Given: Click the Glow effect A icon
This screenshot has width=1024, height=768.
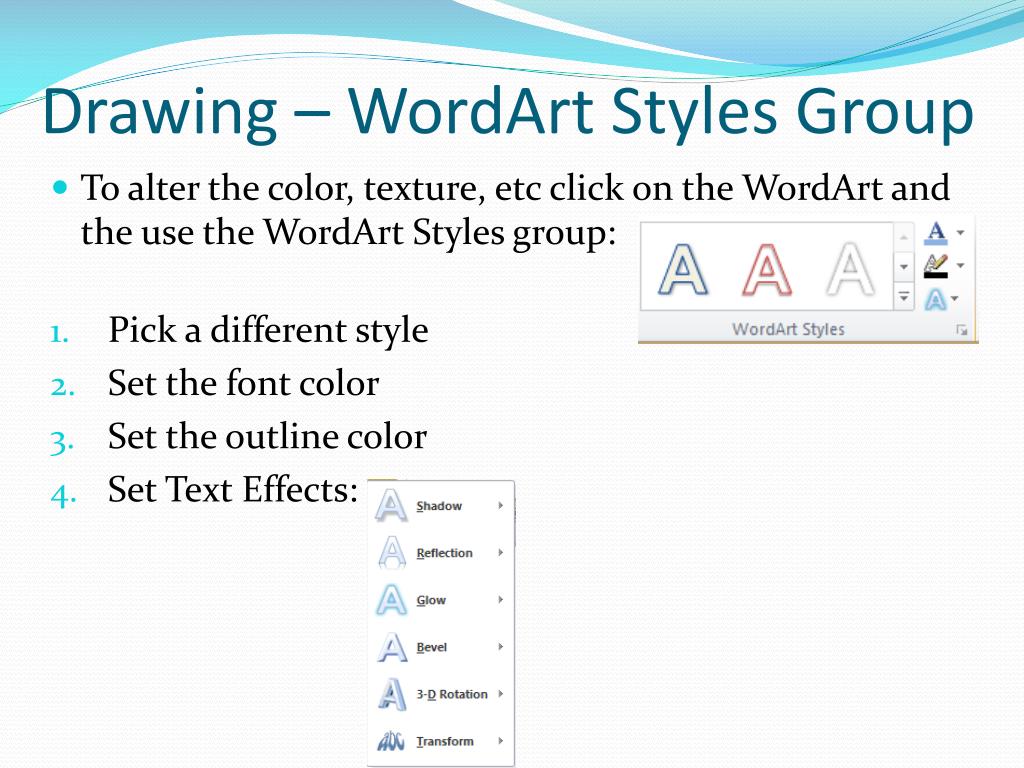Looking at the screenshot, I should [392, 600].
